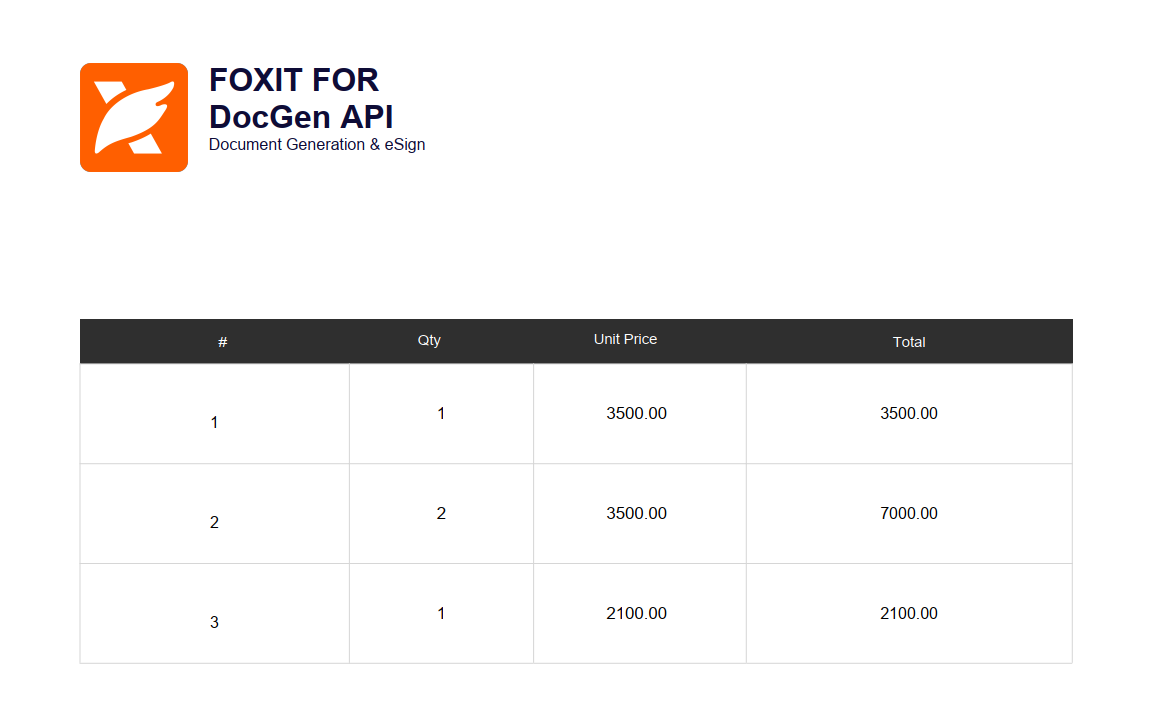This screenshot has width=1156, height=706.
Task: Click the dark table header bar
Action: (x=576, y=340)
